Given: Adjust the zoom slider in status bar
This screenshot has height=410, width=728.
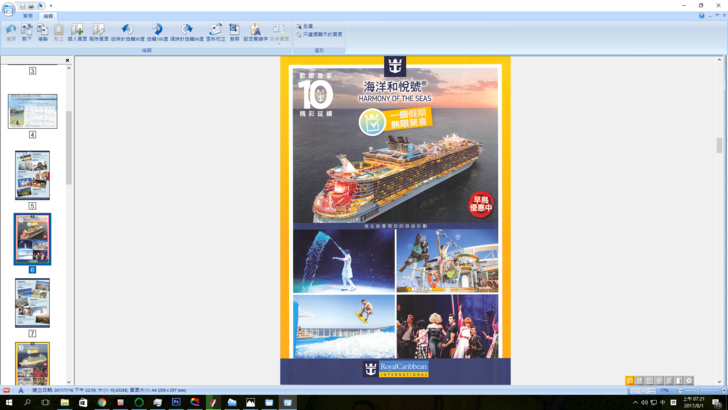Looking at the screenshot, I should pos(663,390).
